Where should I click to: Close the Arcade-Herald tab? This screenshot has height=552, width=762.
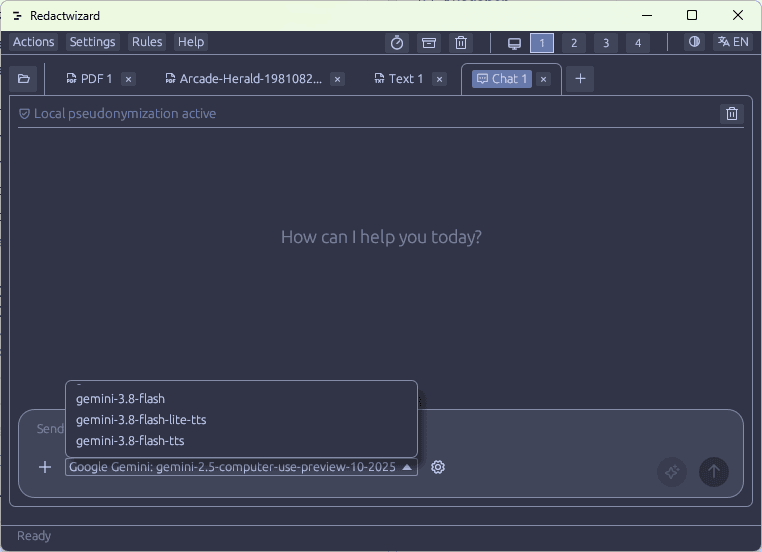point(337,79)
